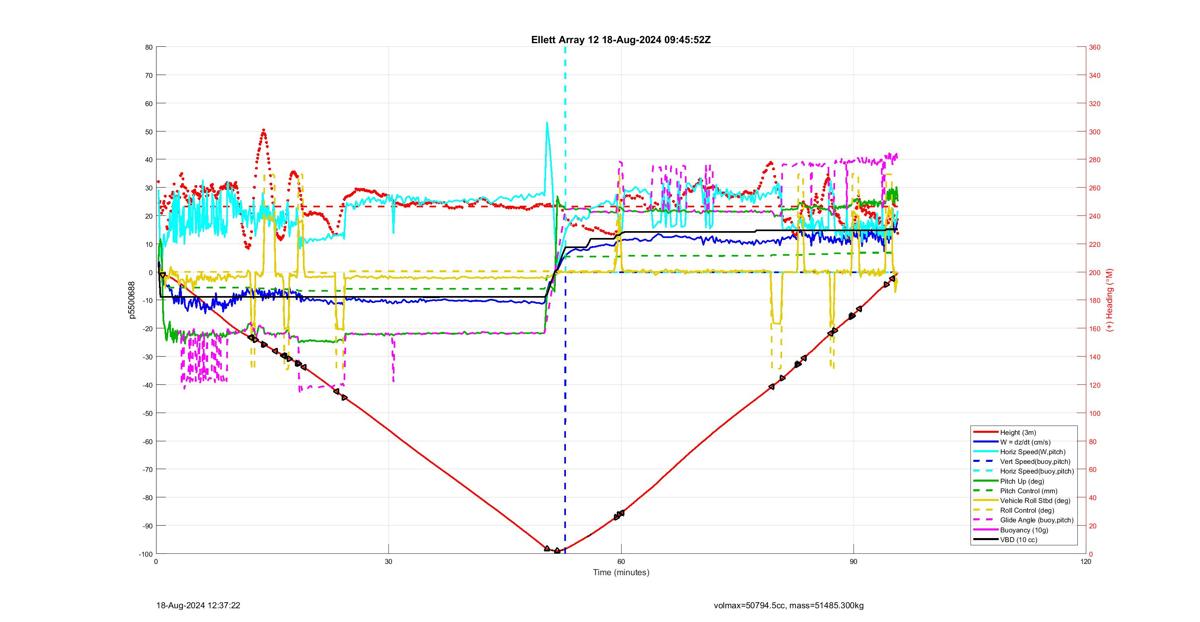Click the '18-Aug-2024 12:37:22' timestamp footer
1200x622 pixels.
(198, 605)
